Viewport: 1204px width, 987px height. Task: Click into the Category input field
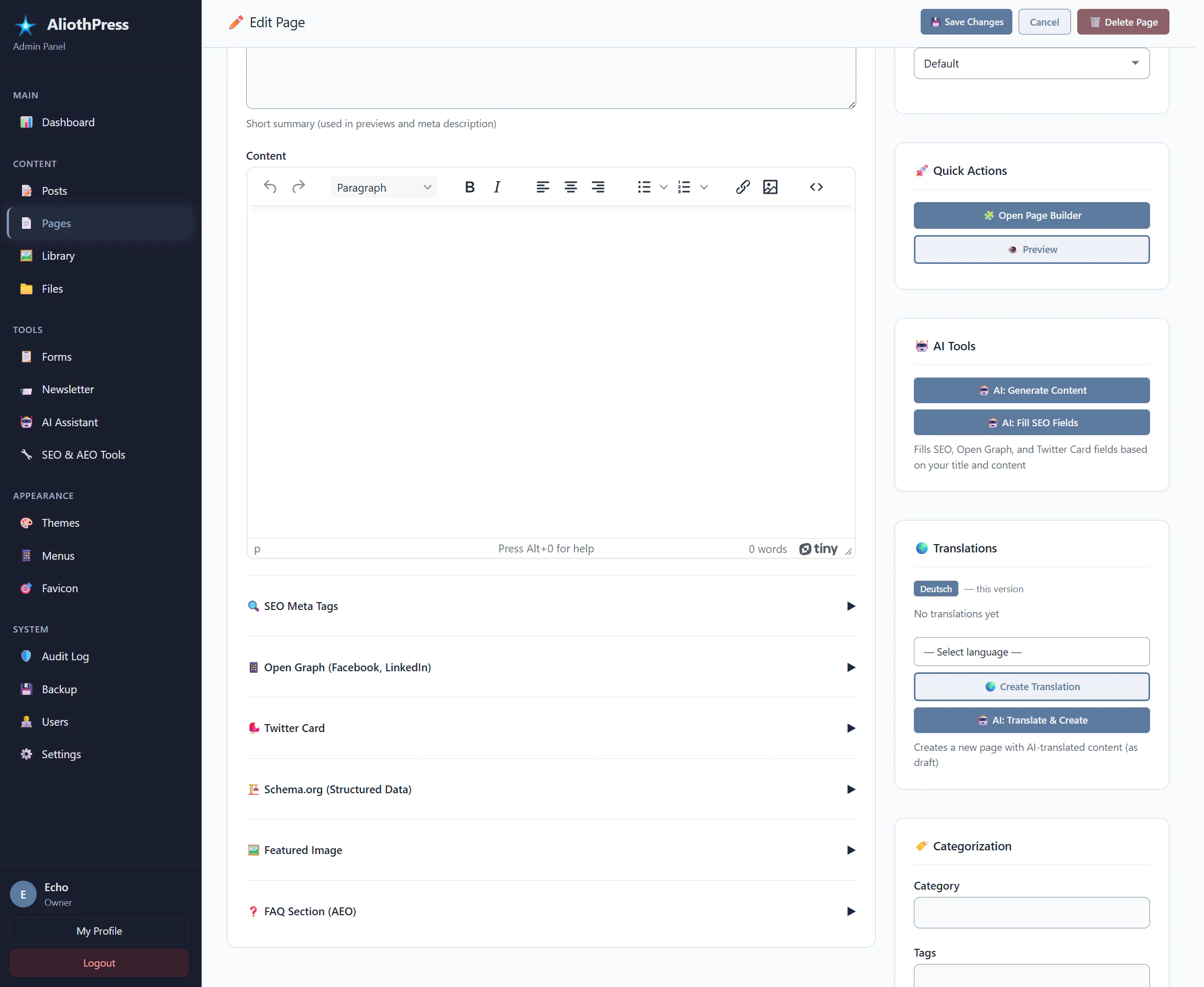pyautogui.click(x=1031, y=913)
